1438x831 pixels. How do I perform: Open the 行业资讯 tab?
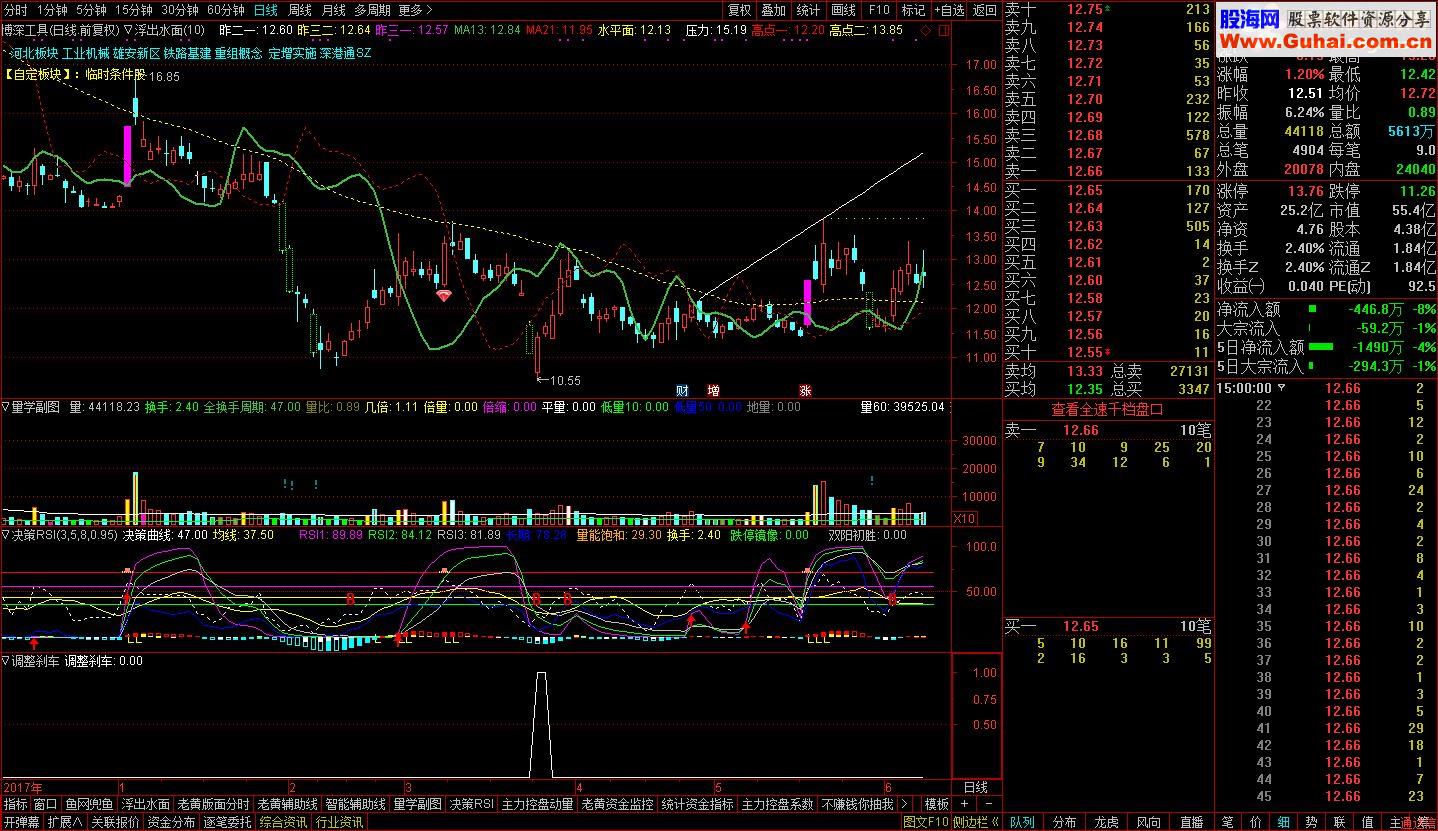point(340,822)
